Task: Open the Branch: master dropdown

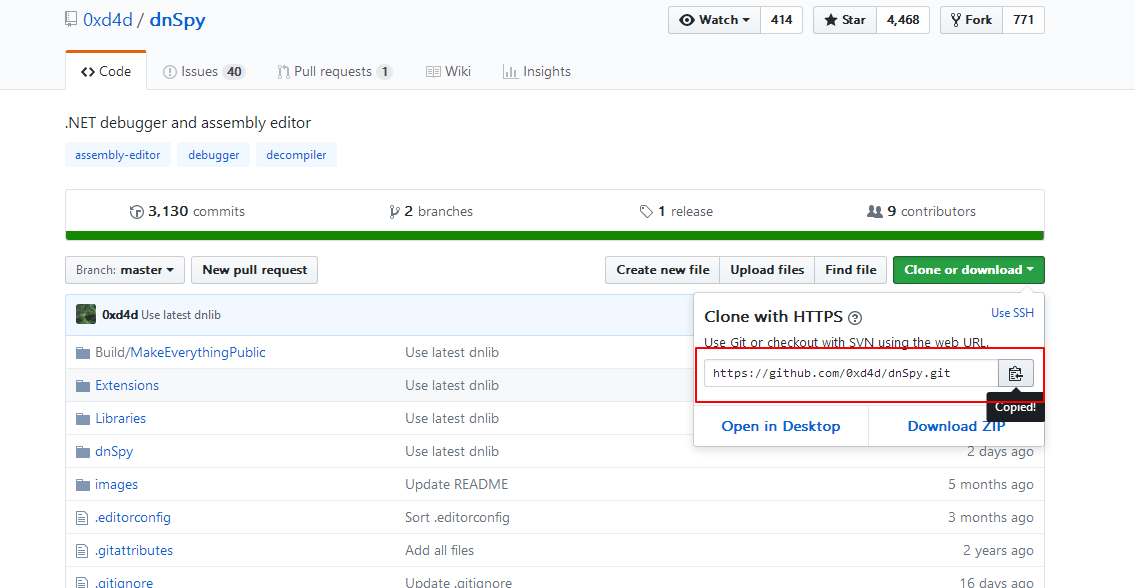Action: [x=125, y=270]
